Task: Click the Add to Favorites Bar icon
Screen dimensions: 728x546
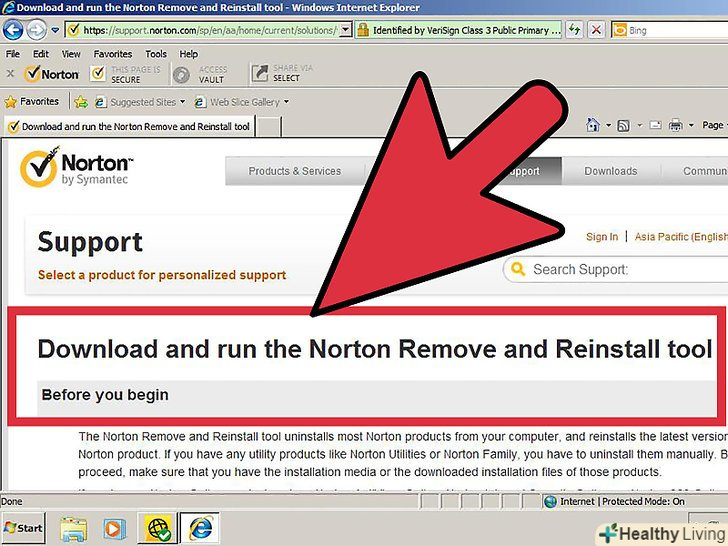Action: coord(81,102)
